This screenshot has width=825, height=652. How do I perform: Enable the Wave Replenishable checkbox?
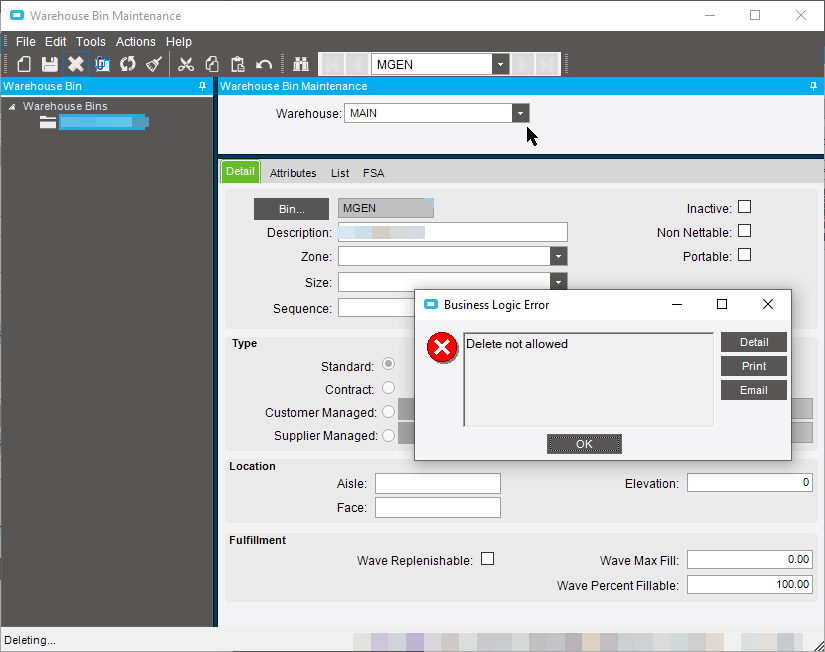(x=488, y=559)
